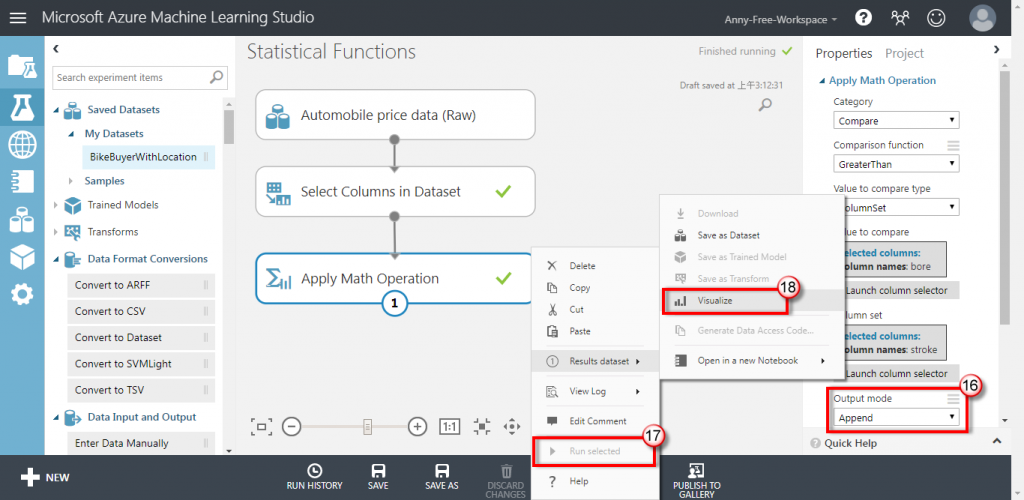
Task: Expand the Samples tree node
Action: 71,181
